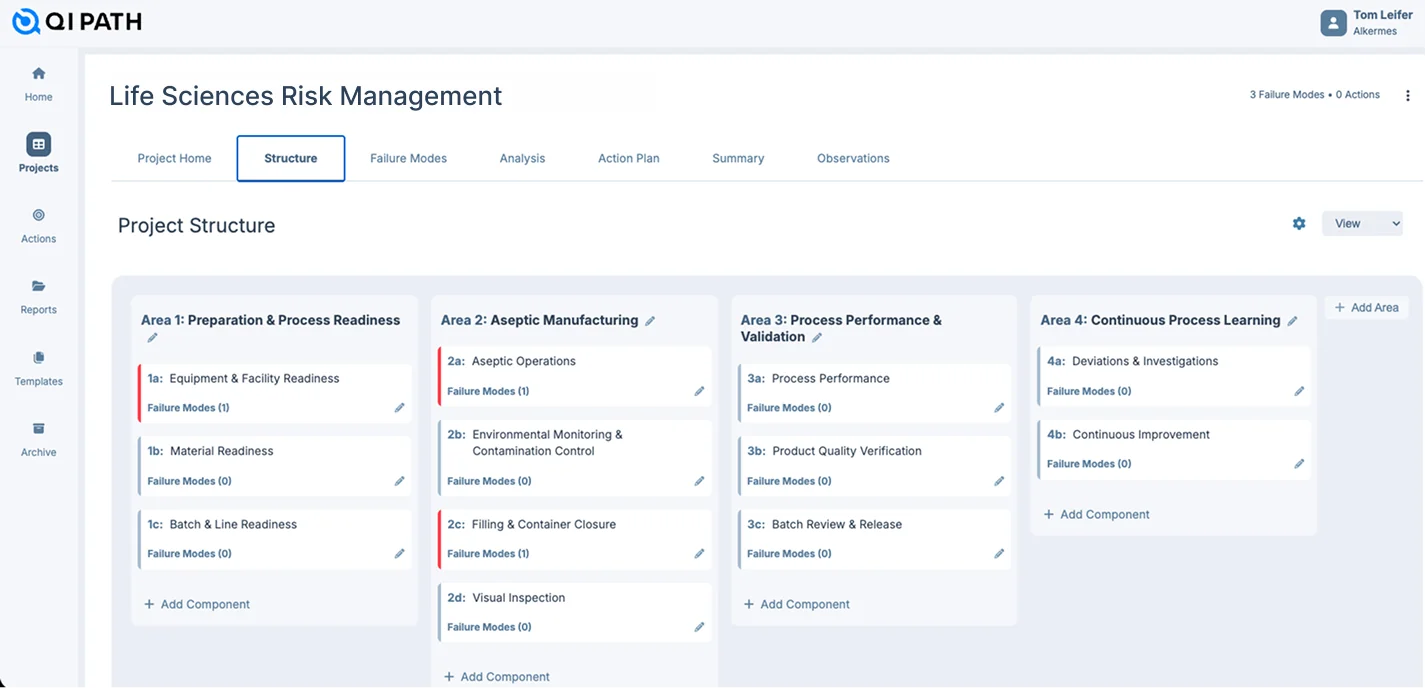Image resolution: width=1426 pixels, height=690 pixels.
Task: Edit component 2a Aseptic Operations
Action: [699, 391]
